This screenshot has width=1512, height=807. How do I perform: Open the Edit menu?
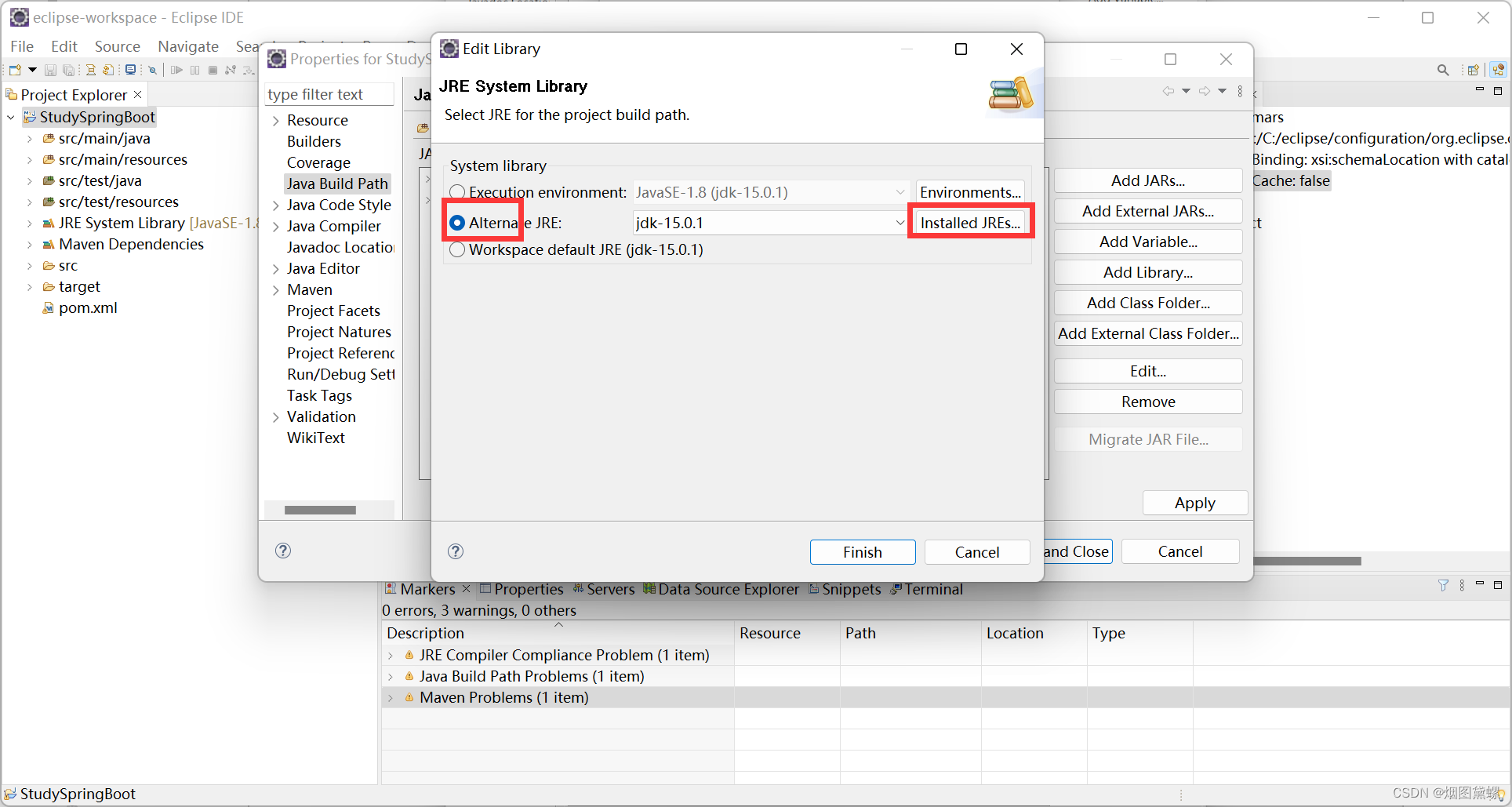tap(64, 46)
